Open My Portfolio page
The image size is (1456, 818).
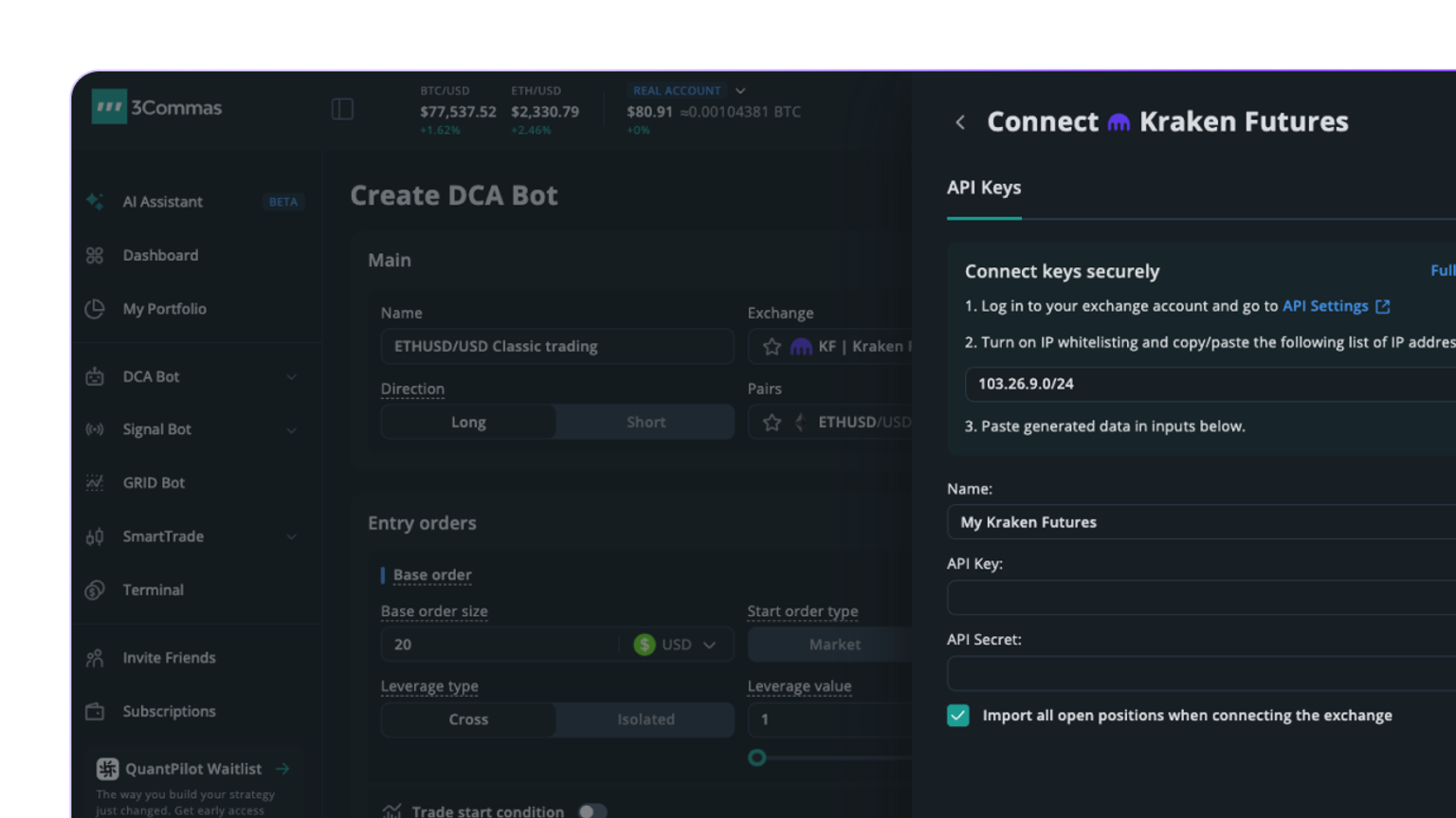point(164,309)
